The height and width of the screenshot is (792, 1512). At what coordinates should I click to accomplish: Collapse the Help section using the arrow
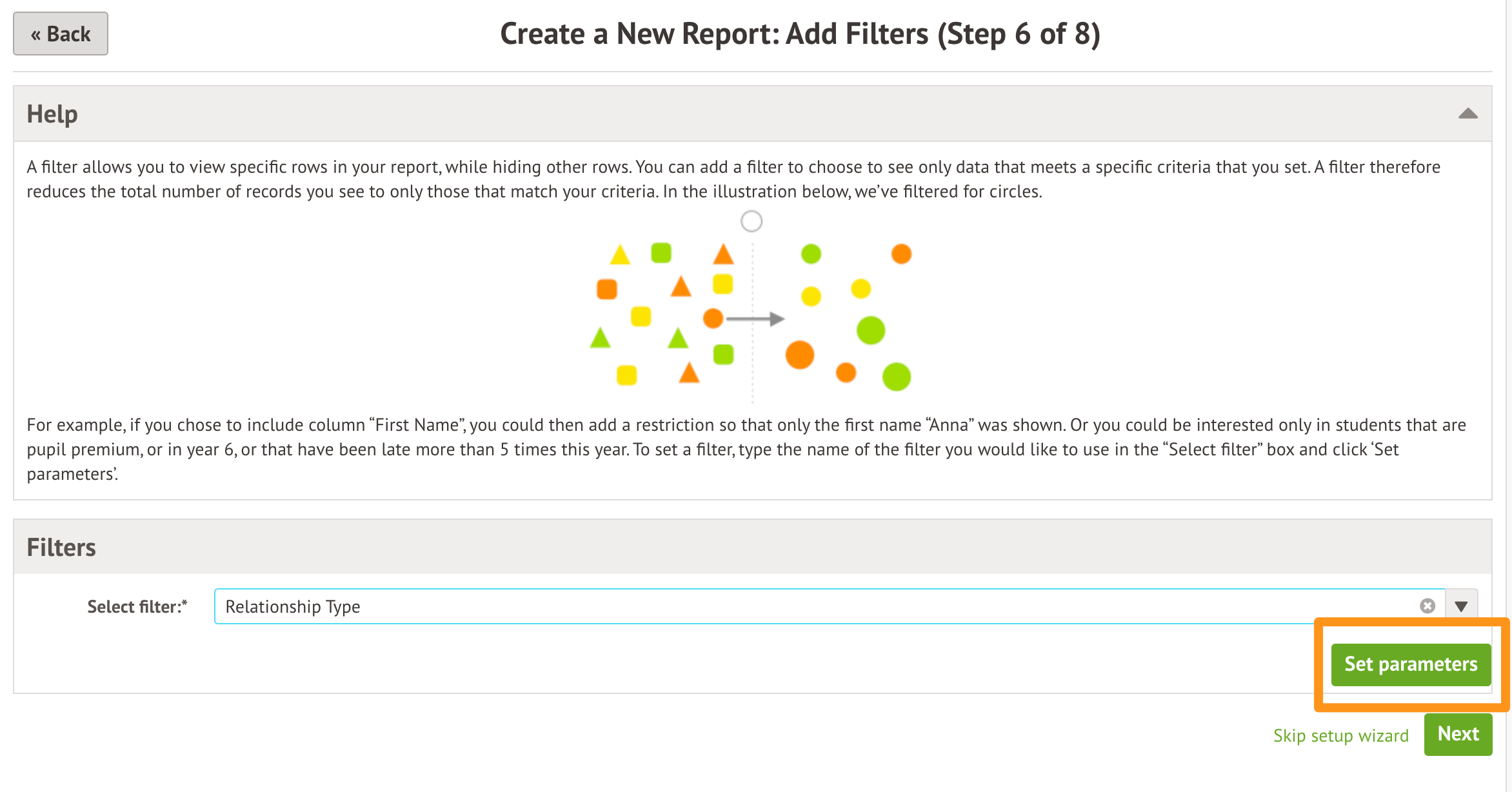pos(1467,114)
